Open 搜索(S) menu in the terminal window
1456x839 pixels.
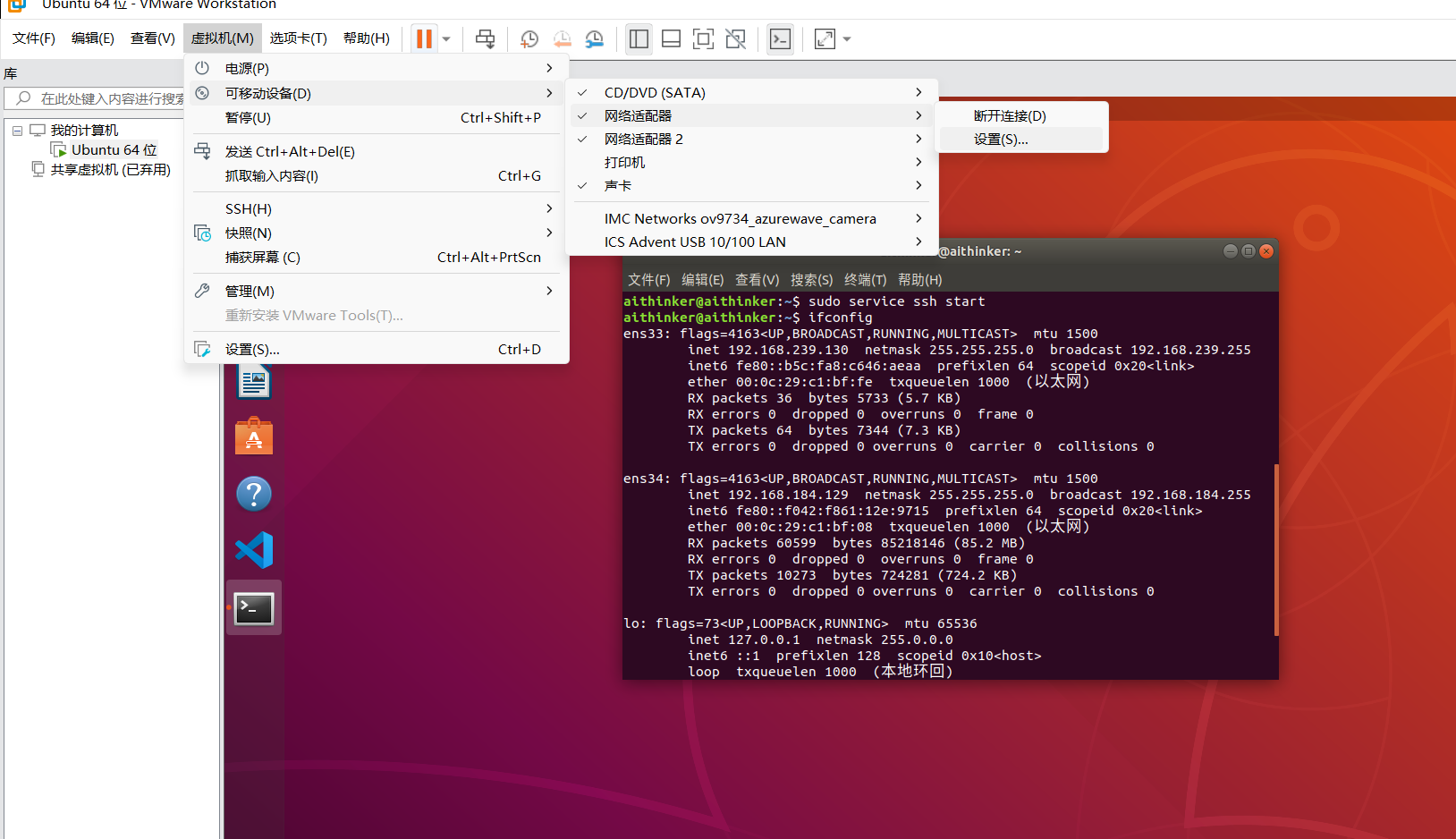click(812, 279)
